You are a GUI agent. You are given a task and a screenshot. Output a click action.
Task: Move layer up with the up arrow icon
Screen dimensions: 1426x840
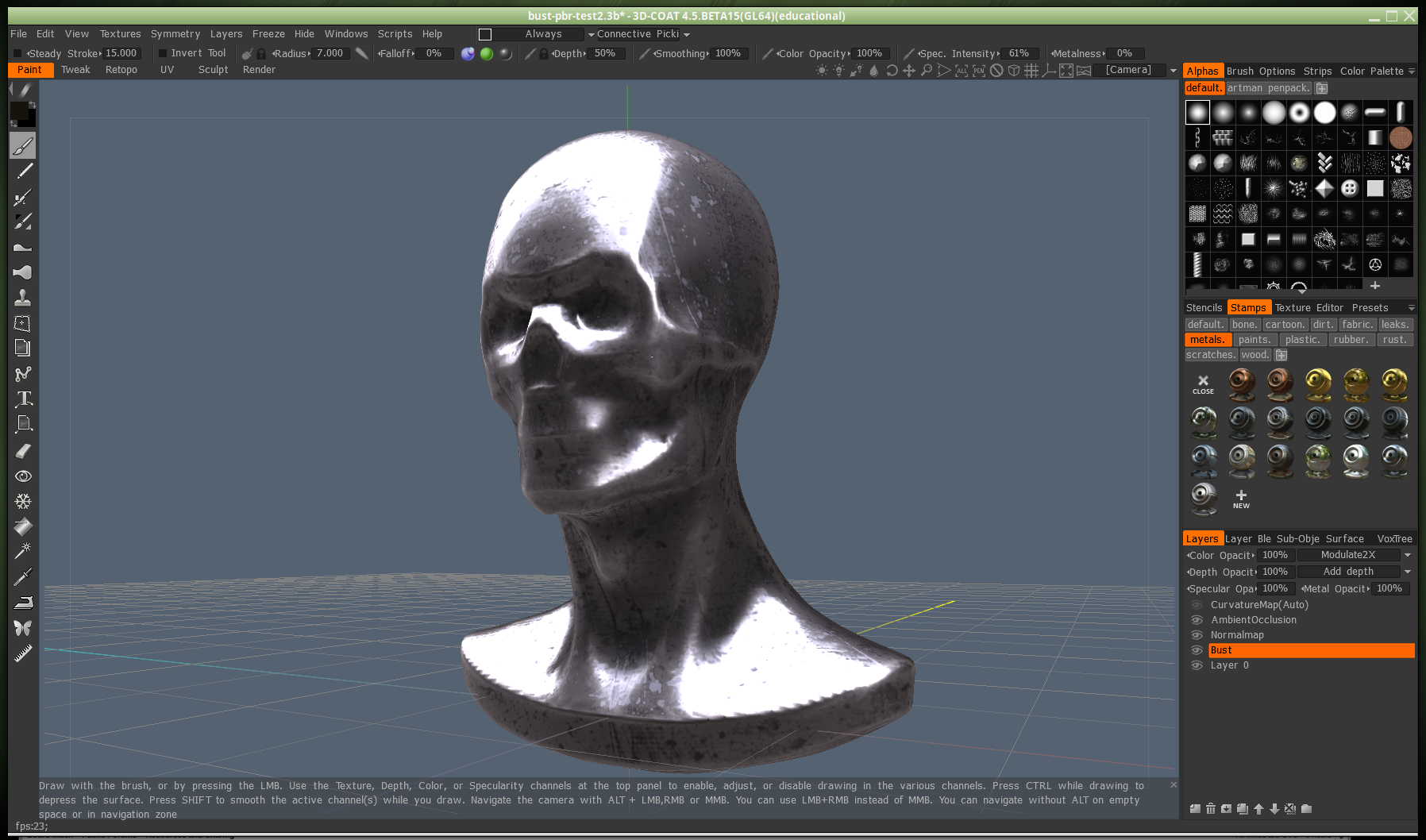(x=1258, y=808)
